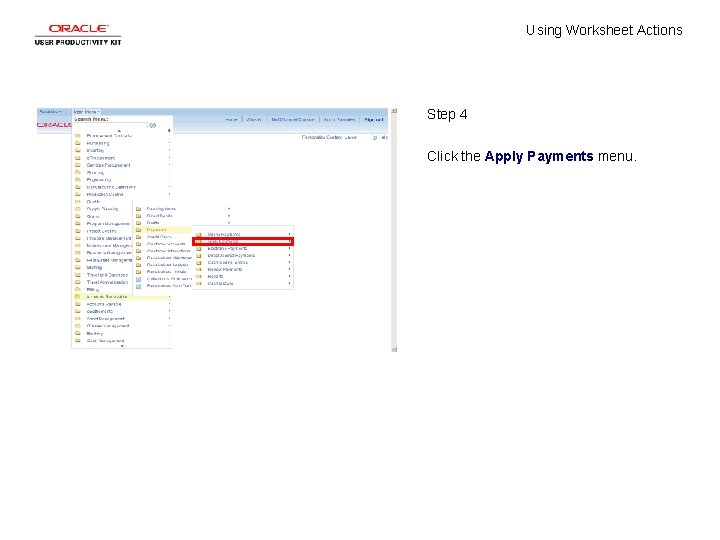
Task: Expand the Drafts submenu arrow
Action: pos(229,223)
